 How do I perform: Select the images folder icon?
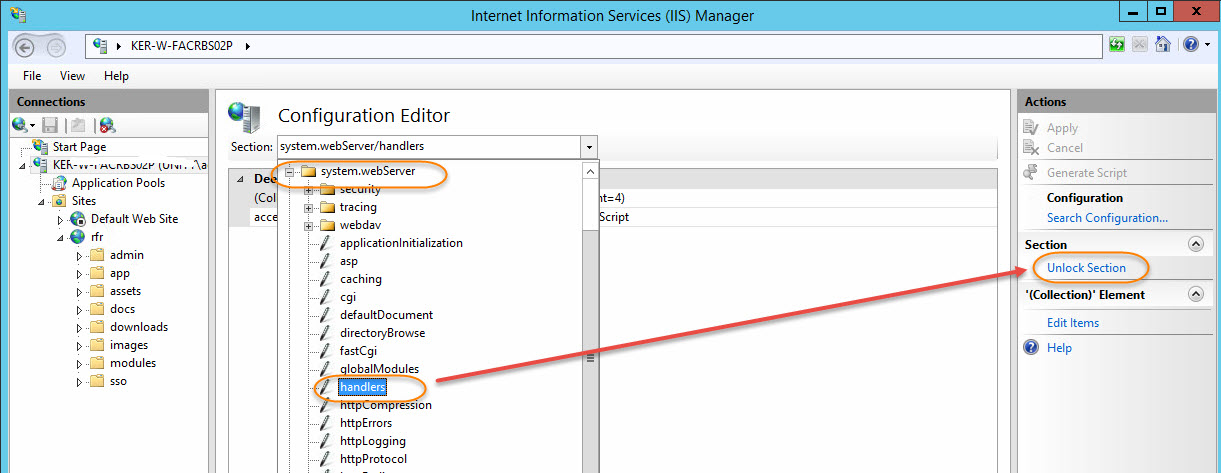pos(97,345)
